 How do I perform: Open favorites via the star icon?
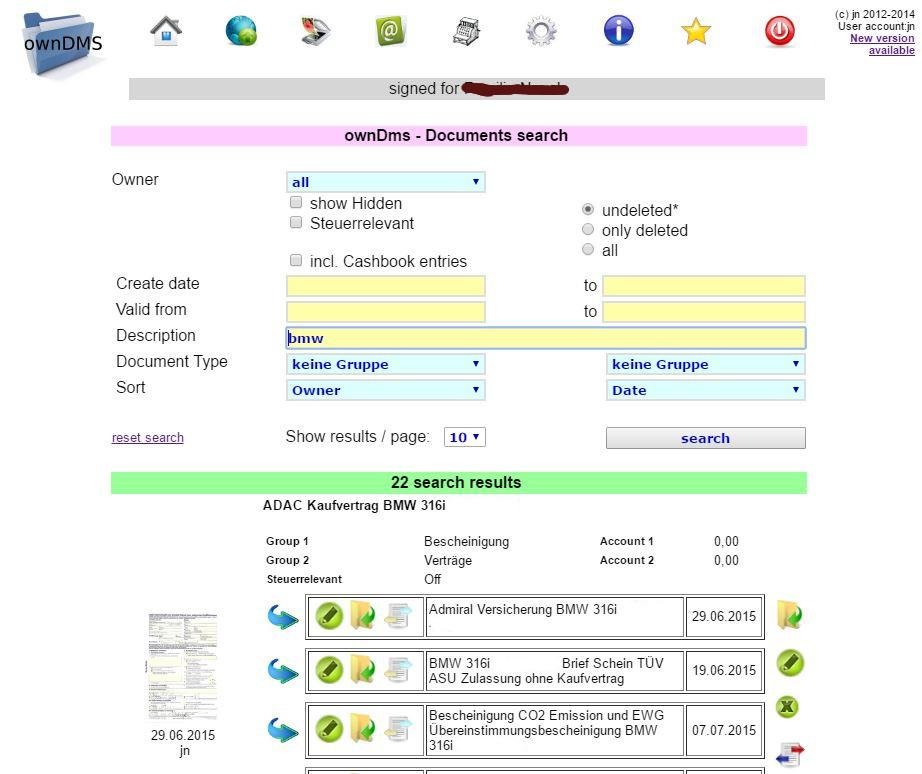click(694, 31)
